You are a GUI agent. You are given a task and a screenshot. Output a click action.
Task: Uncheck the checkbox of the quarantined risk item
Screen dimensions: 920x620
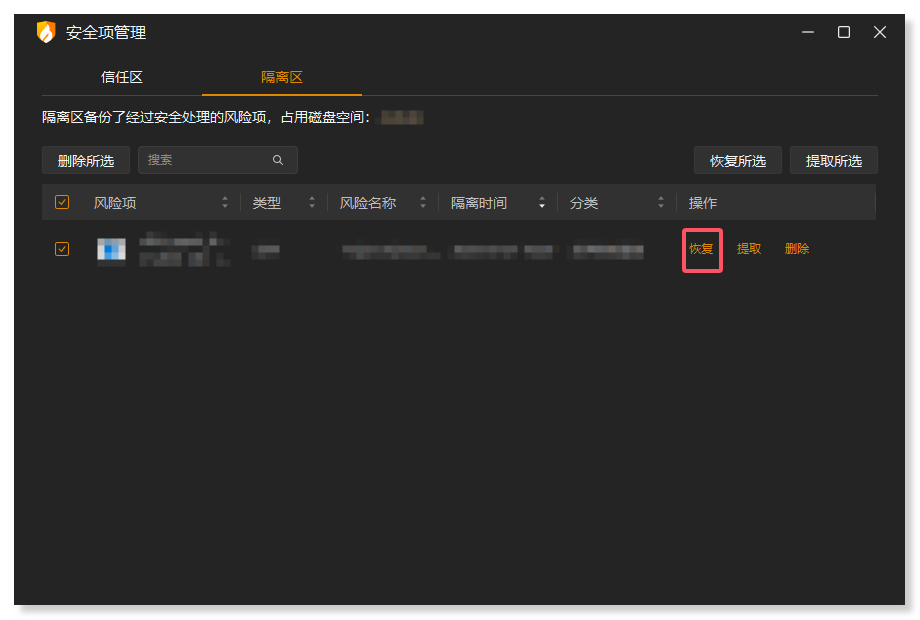tap(62, 249)
